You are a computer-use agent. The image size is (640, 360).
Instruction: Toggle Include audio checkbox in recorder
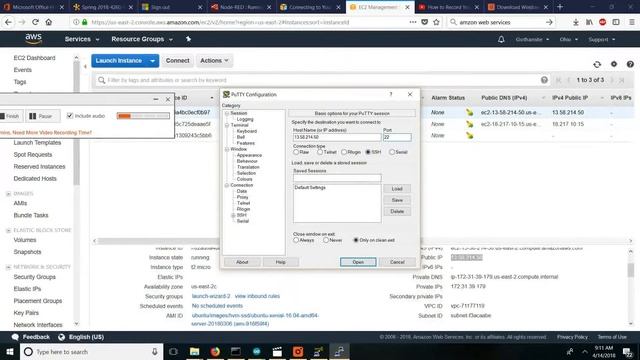click(x=70, y=116)
